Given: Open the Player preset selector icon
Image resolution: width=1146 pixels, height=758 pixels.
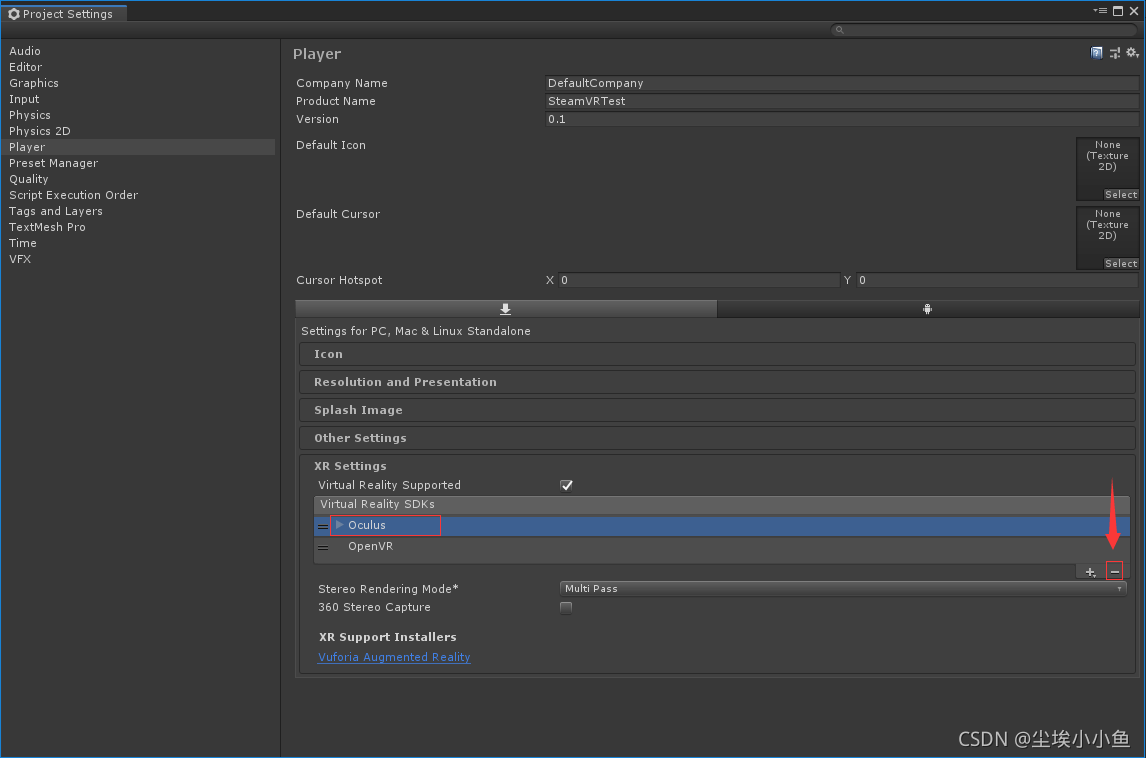Looking at the screenshot, I should coord(1115,53).
